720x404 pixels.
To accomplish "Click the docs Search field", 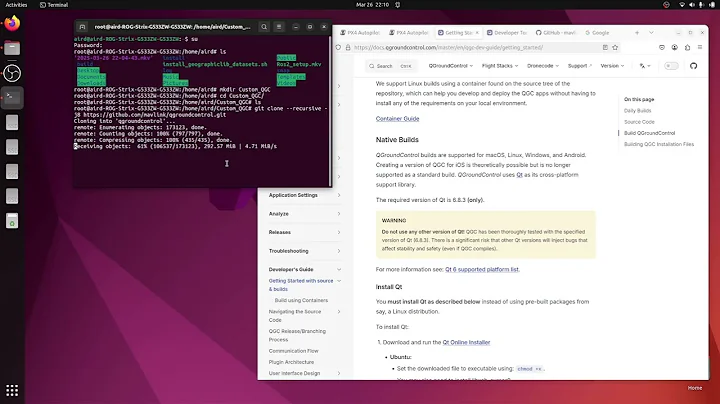I will coord(390,66).
